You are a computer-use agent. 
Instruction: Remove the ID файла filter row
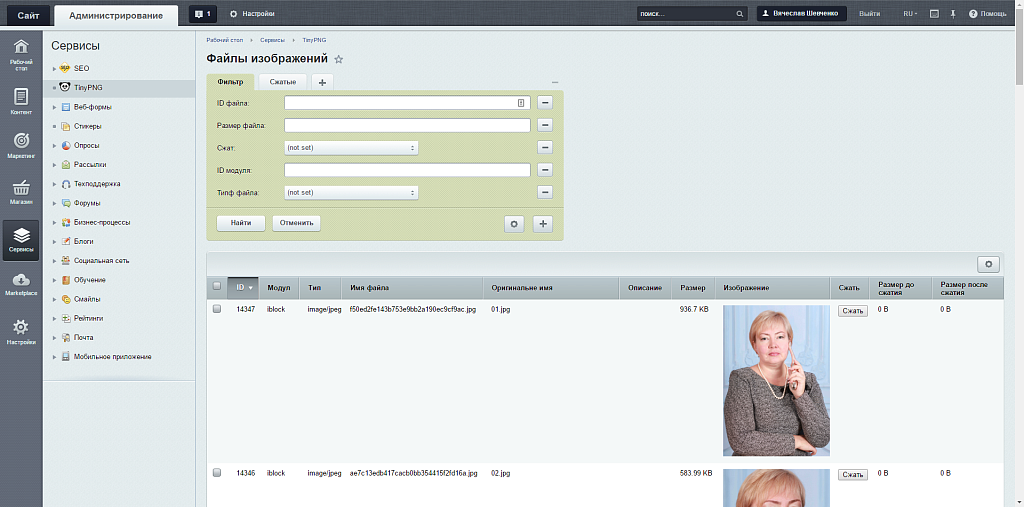coord(545,103)
